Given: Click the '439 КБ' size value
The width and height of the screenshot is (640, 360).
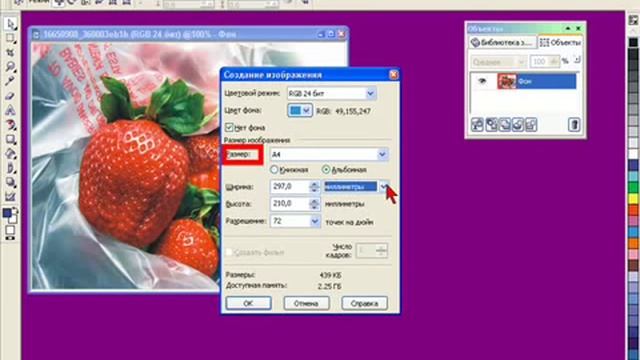Looking at the screenshot, I should coord(330,275).
